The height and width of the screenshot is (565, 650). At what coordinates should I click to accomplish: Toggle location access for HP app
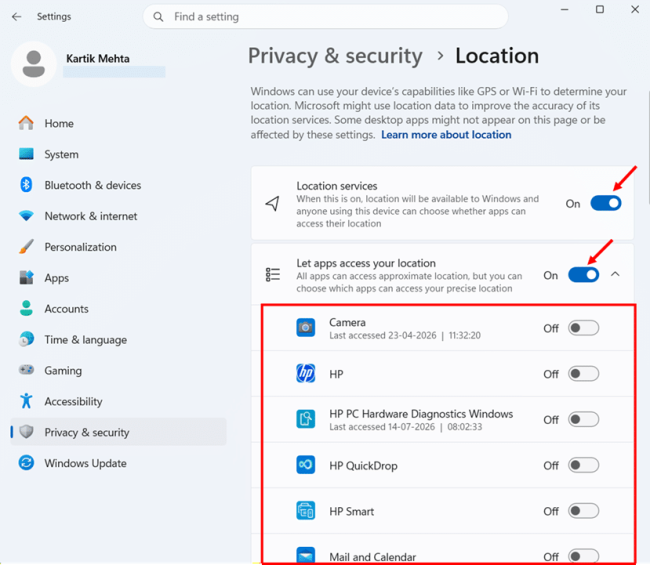point(583,373)
